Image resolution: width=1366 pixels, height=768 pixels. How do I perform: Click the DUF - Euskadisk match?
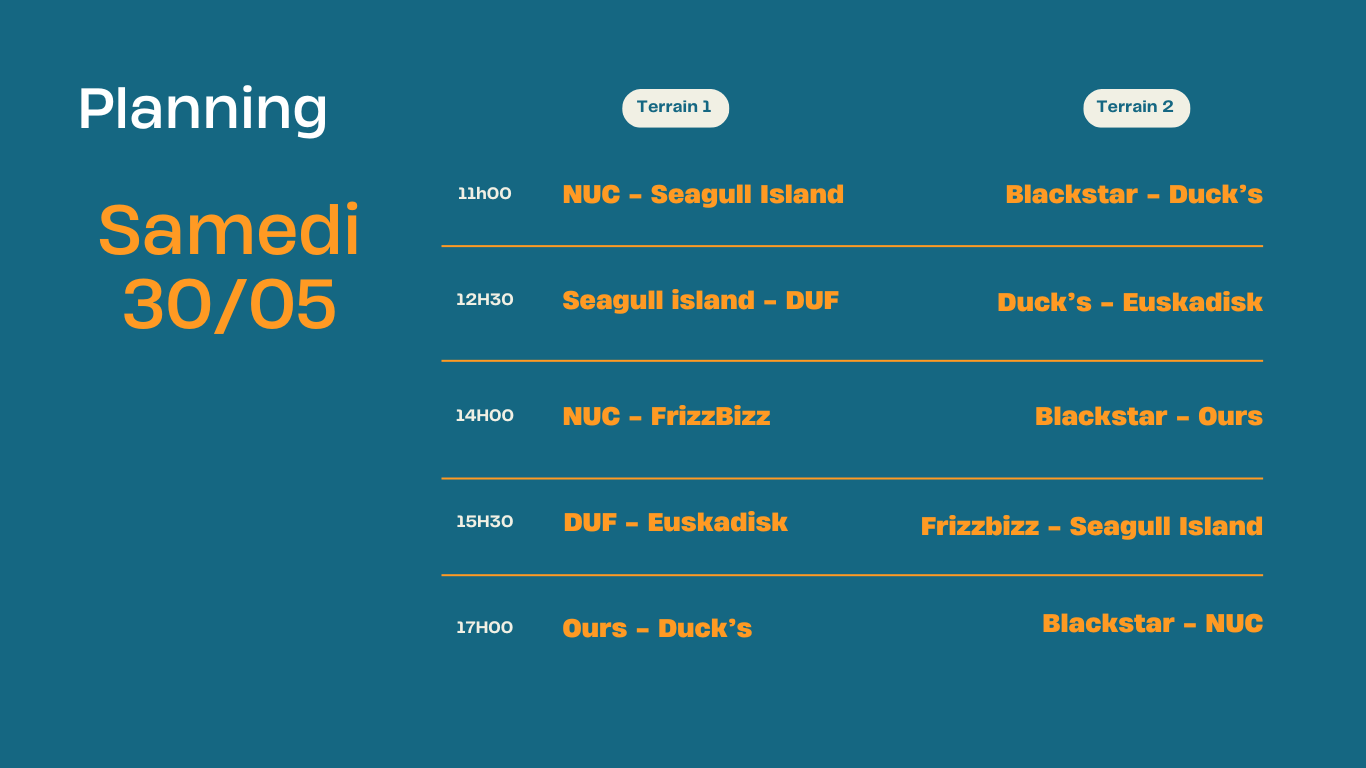[x=675, y=522]
